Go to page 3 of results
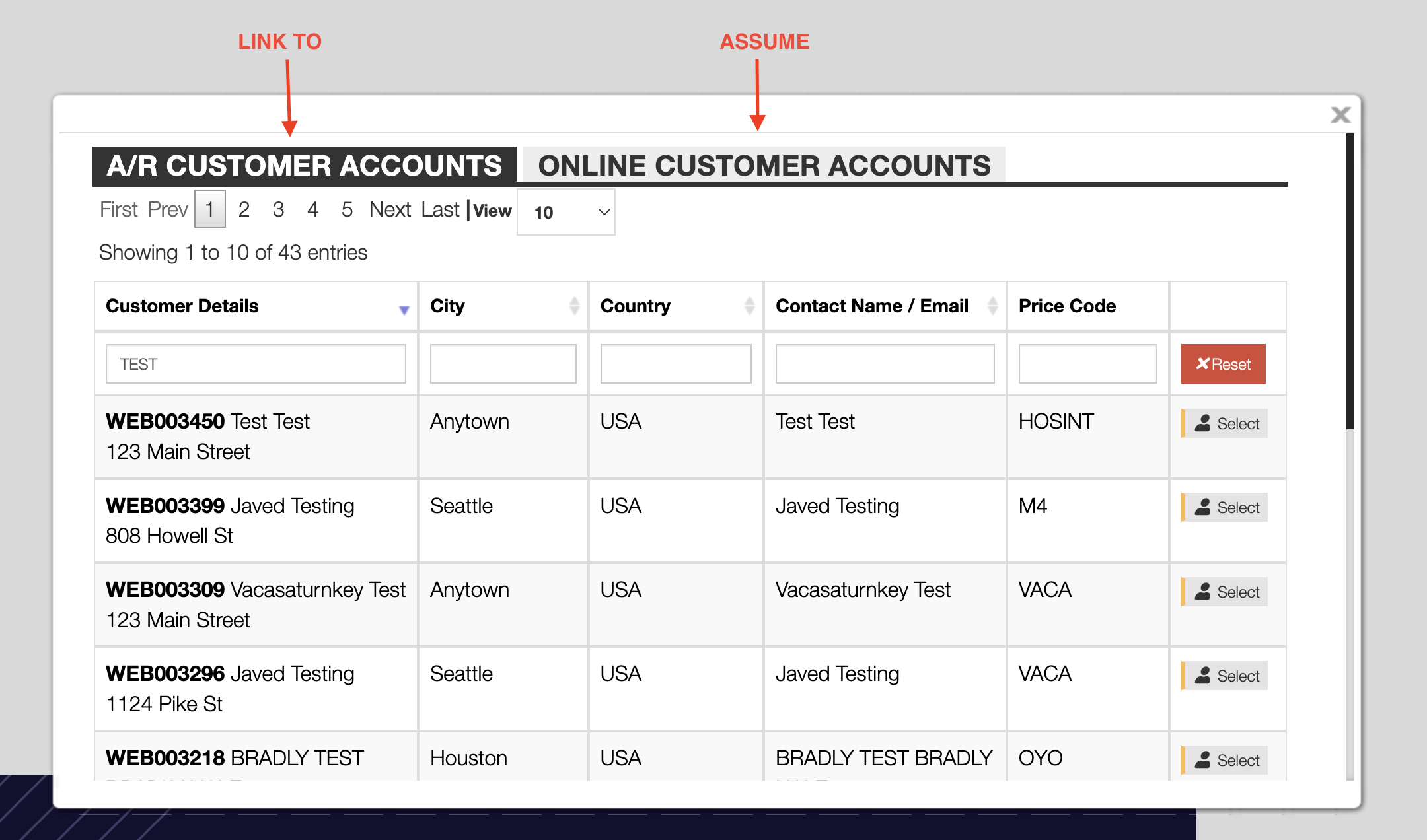 (x=278, y=209)
